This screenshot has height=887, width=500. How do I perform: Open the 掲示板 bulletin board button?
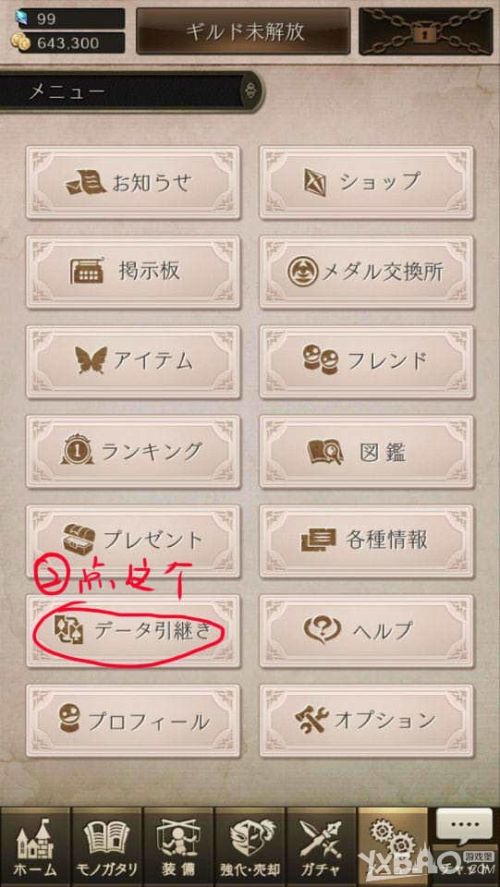(x=133, y=272)
